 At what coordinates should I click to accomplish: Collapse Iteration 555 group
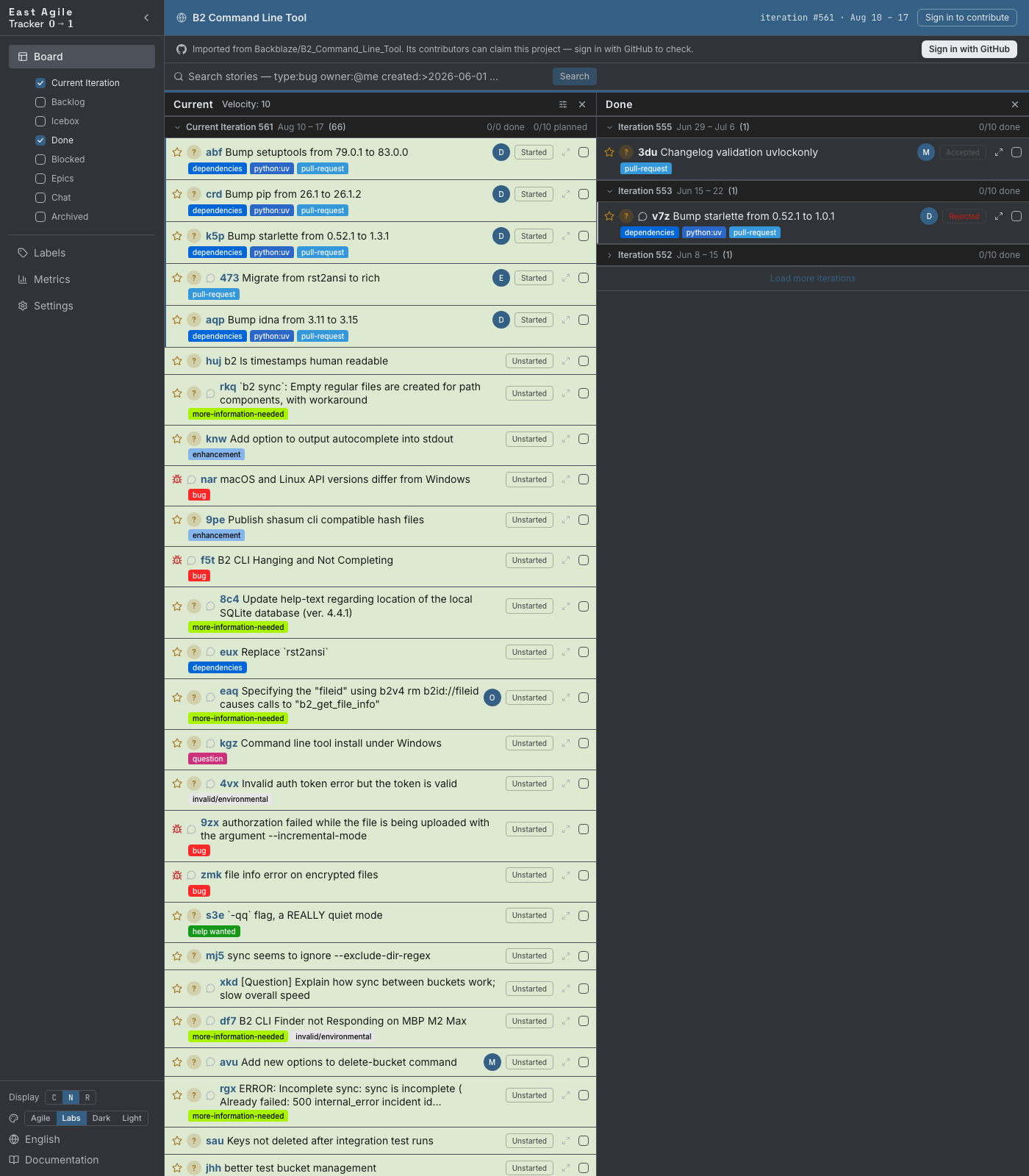[x=609, y=127]
